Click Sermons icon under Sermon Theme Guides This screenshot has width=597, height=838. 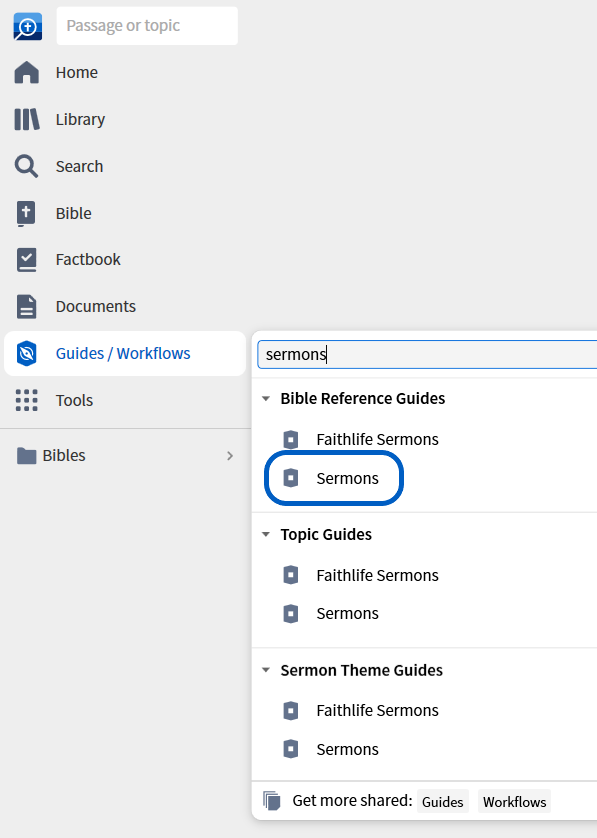(x=291, y=749)
